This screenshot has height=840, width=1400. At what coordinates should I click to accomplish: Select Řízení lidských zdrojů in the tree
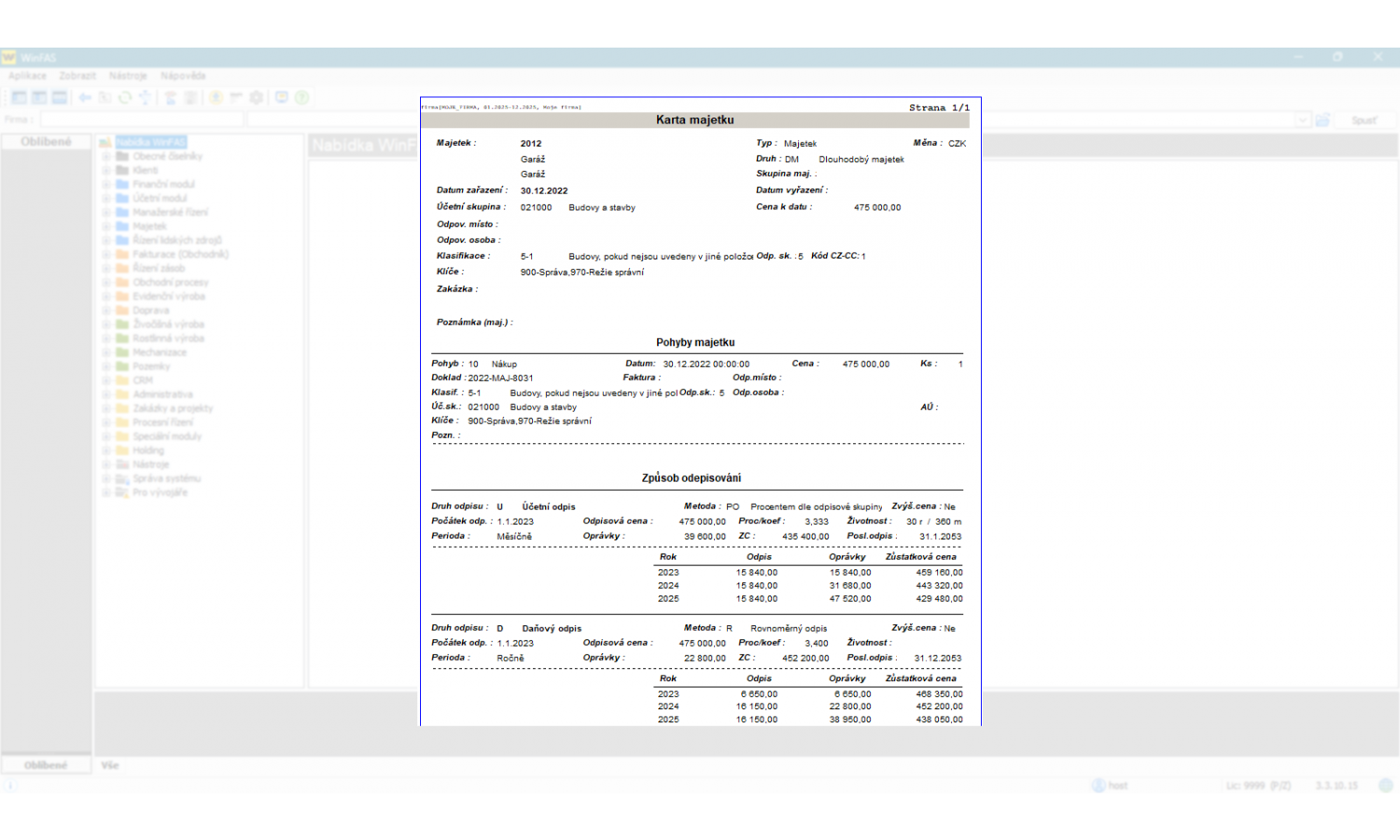click(177, 240)
